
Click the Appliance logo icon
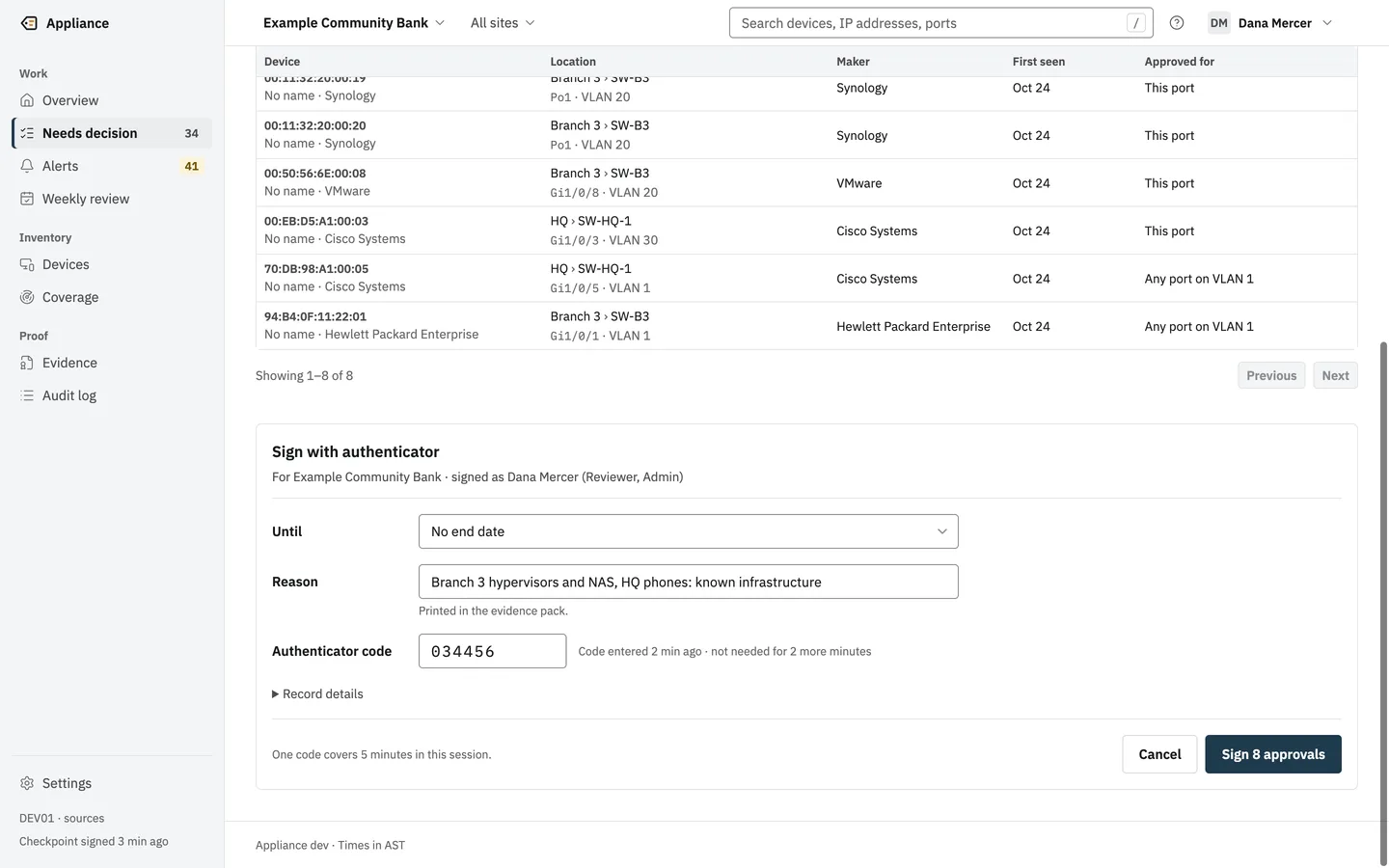[29, 23]
